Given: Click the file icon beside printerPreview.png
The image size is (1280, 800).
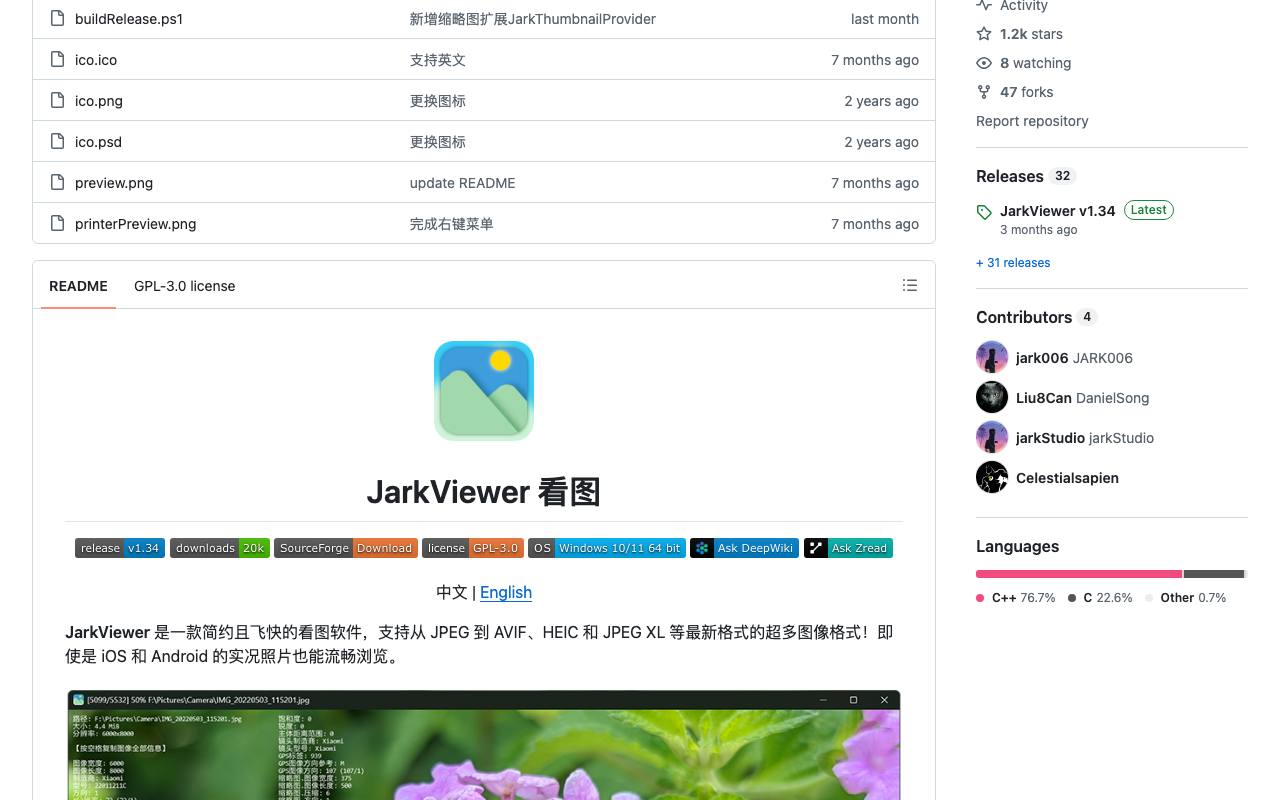Looking at the screenshot, I should 57,223.
